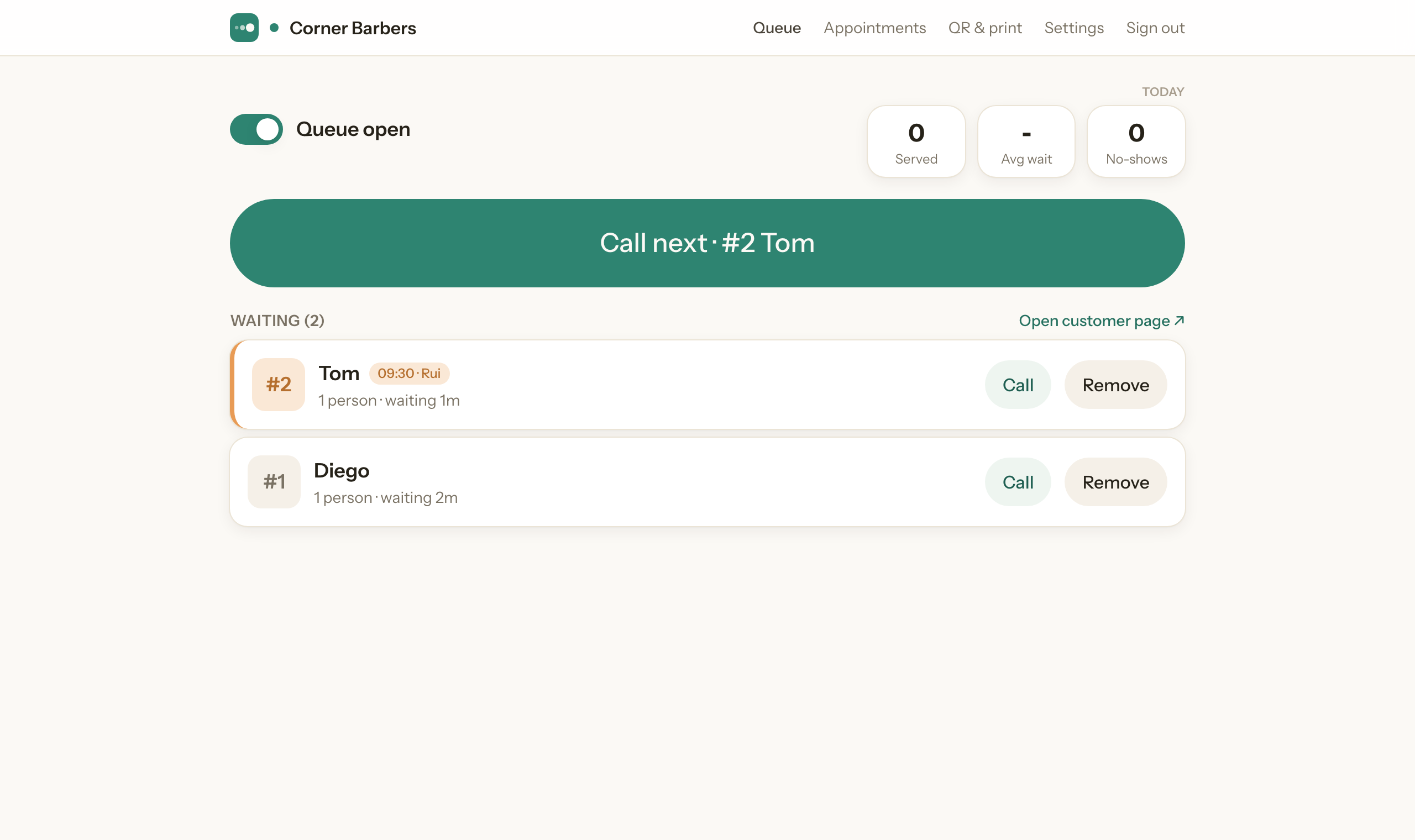Image resolution: width=1415 pixels, height=840 pixels.
Task: Click the name Tom
Action: [338, 374]
